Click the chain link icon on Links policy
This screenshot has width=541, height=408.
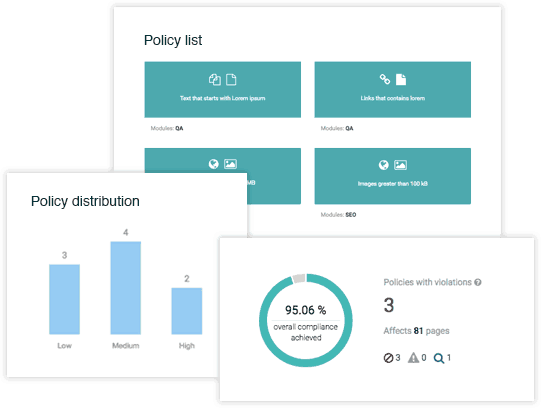(x=385, y=79)
